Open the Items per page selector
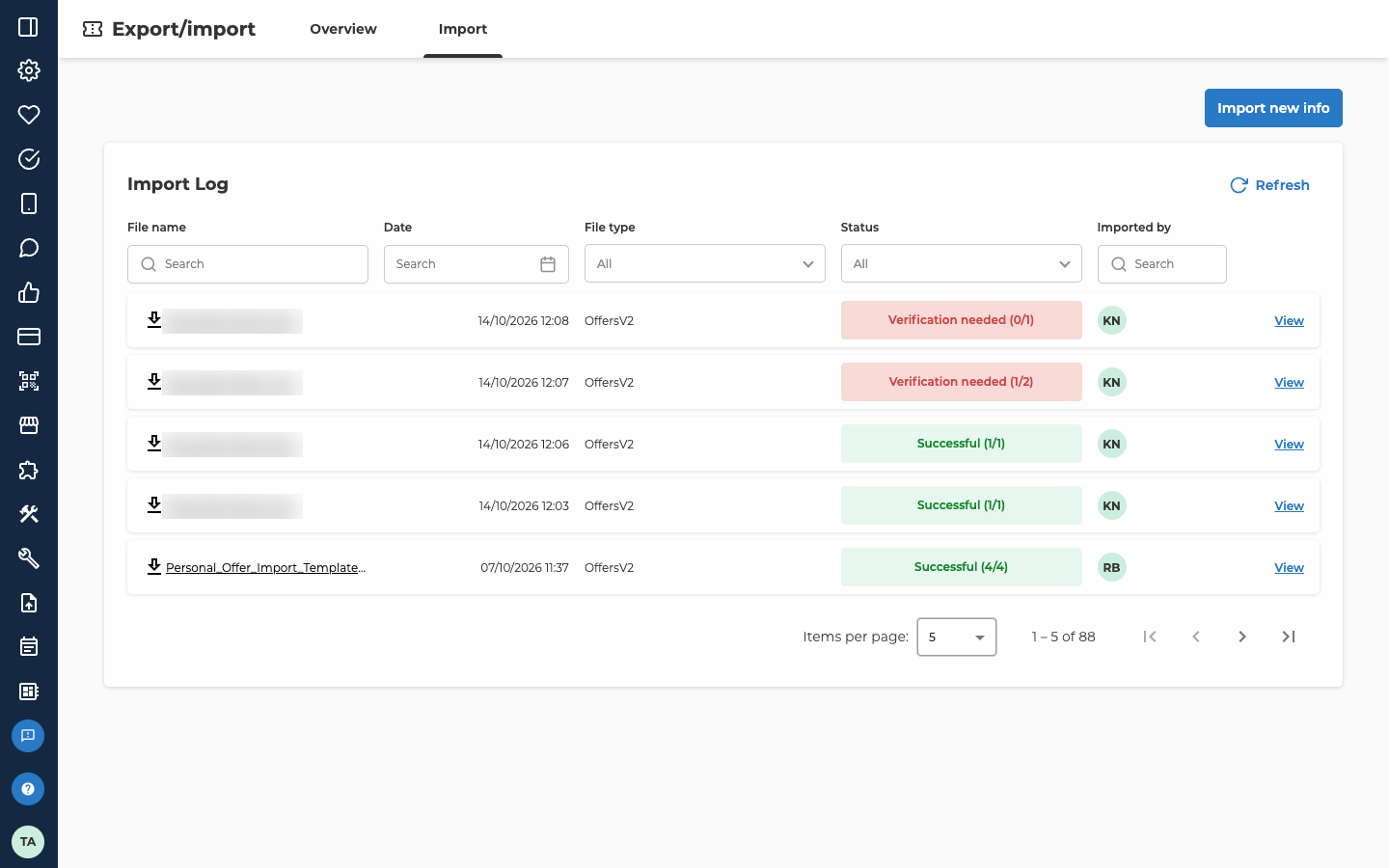This screenshot has width=1389, height=868. tap(956, 637)
